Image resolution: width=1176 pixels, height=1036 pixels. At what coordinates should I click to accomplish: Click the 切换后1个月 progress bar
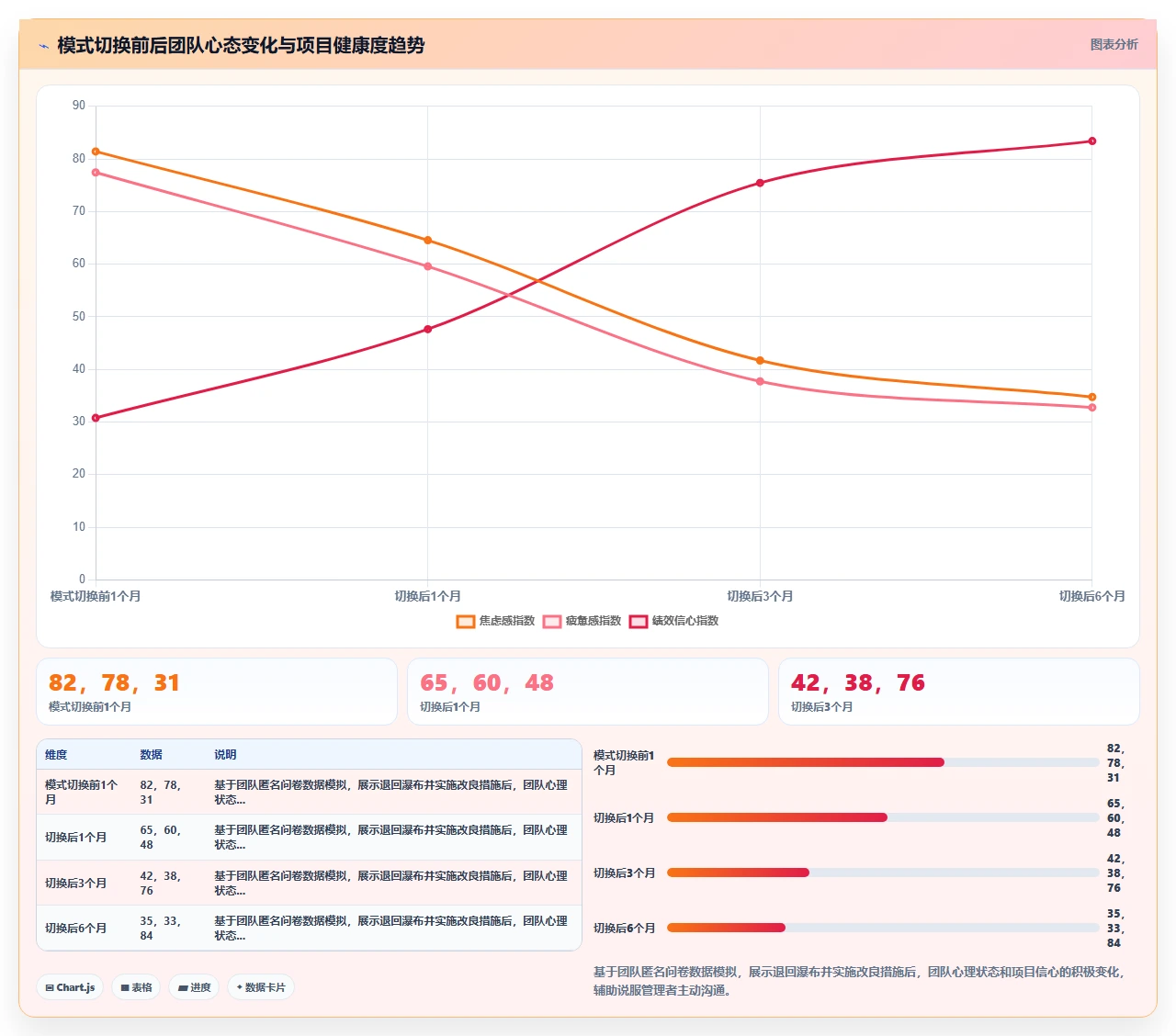(x=883, y=817)
